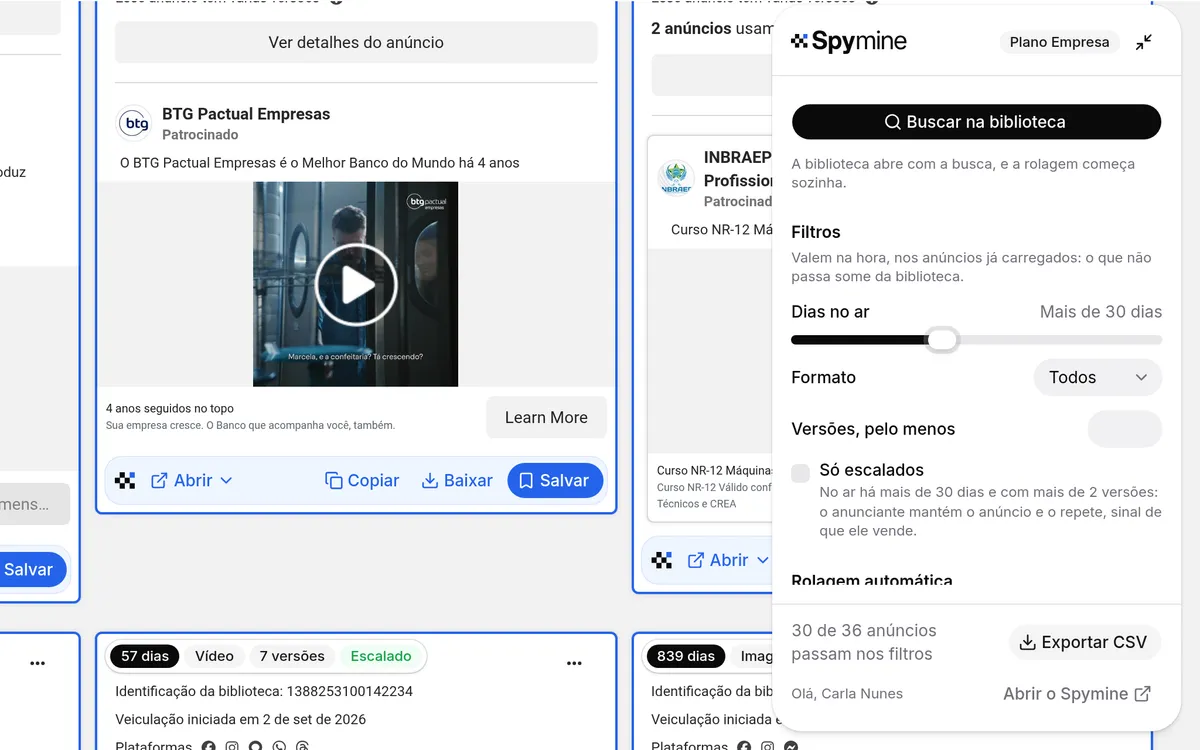
Task: Click the 'Melhor Banco do Mundo' ad text
Action: 320,162
